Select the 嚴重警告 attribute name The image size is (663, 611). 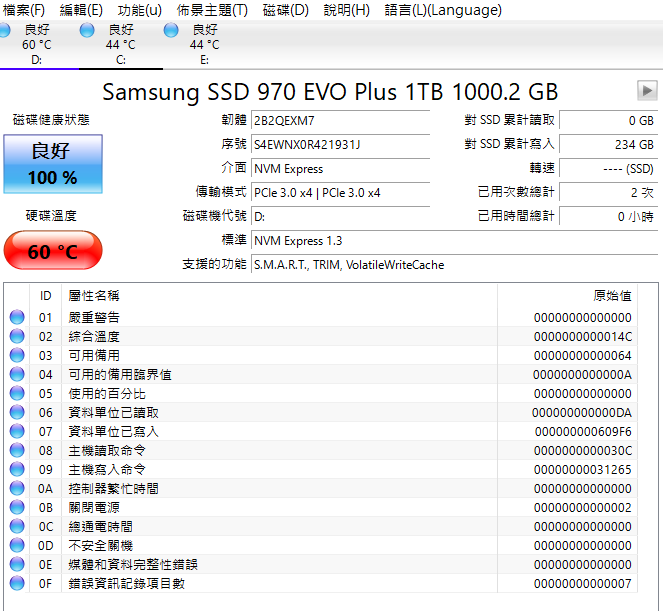(94, 317)
